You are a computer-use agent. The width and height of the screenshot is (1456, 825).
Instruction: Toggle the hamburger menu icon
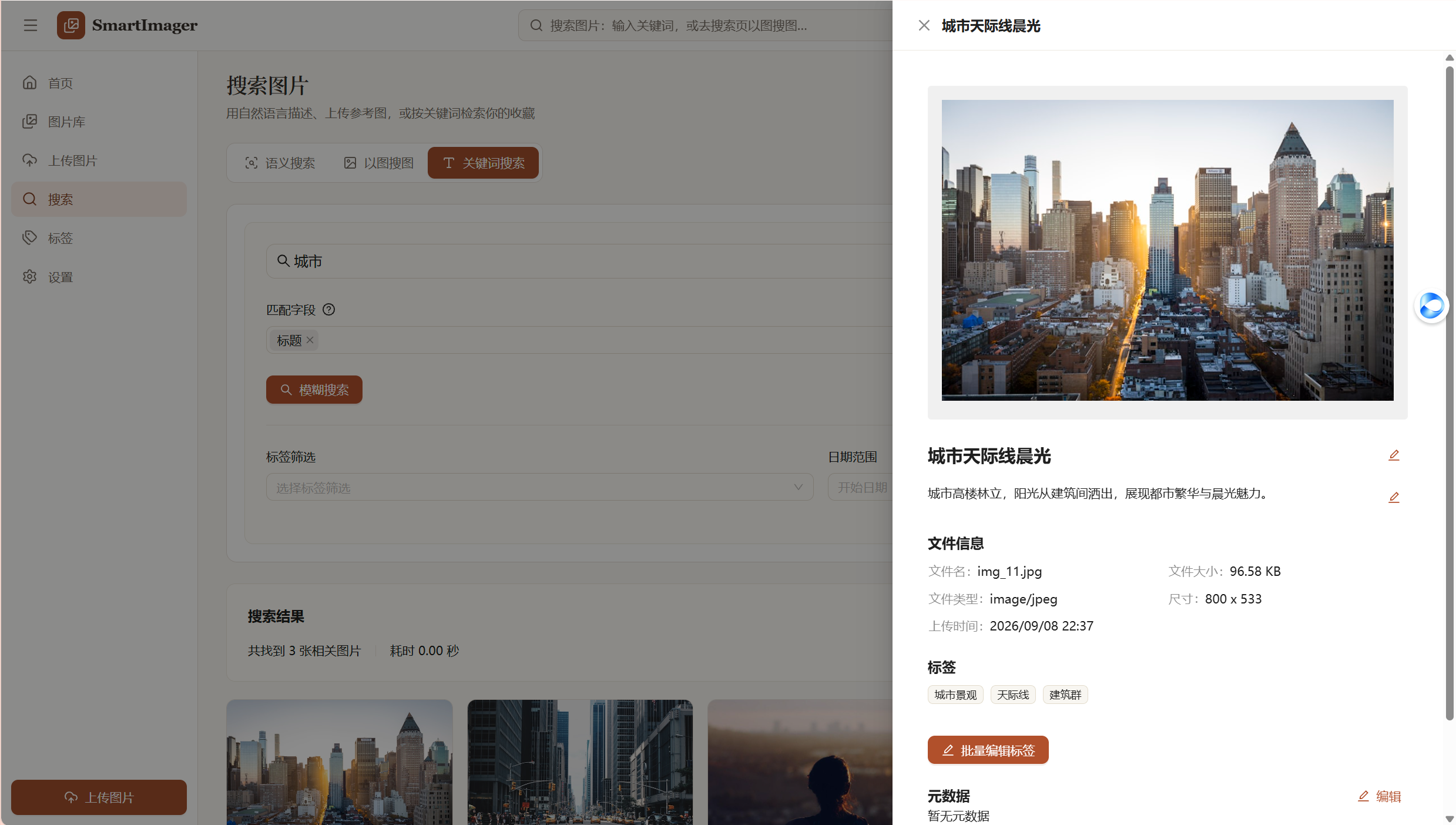click(30, 25)
